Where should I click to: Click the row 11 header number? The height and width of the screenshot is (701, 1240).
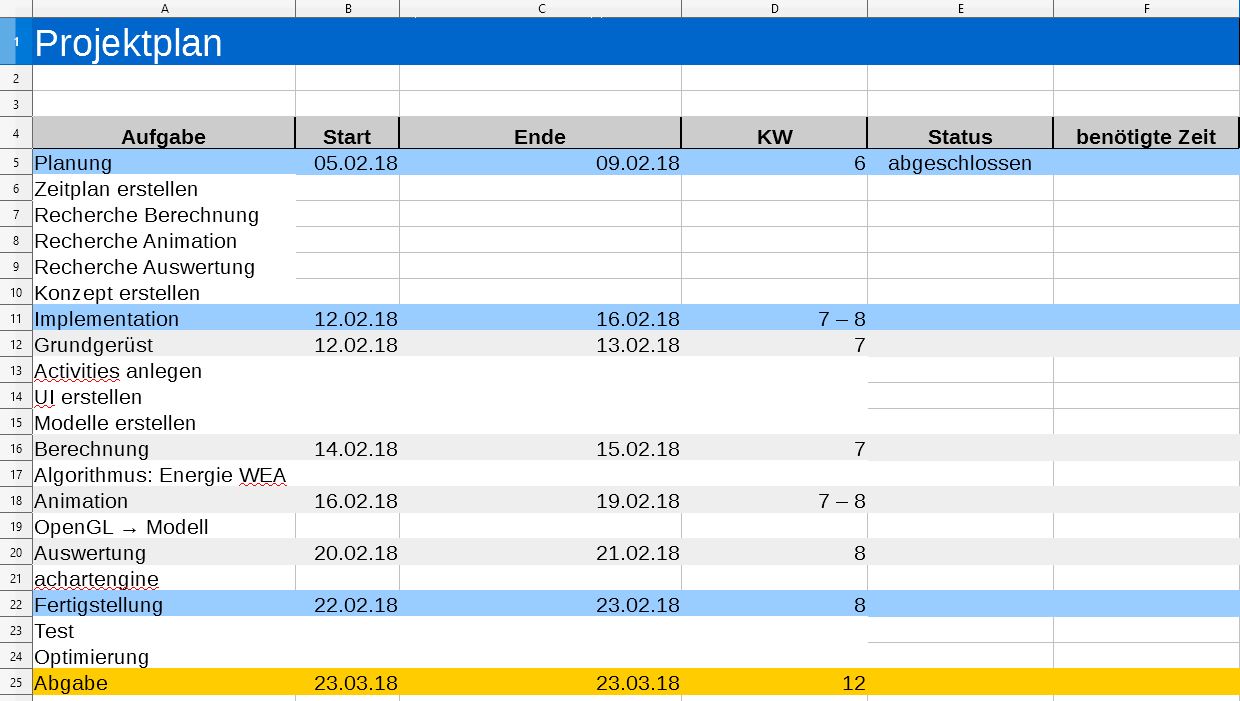point(16,319)
